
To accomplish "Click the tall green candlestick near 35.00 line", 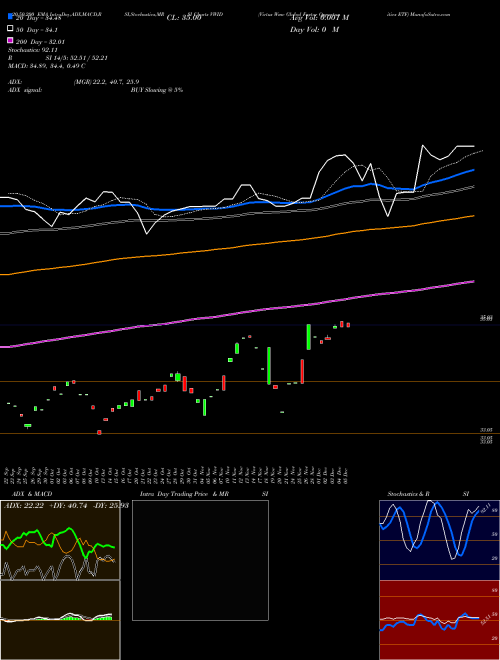I will (309, 337).
